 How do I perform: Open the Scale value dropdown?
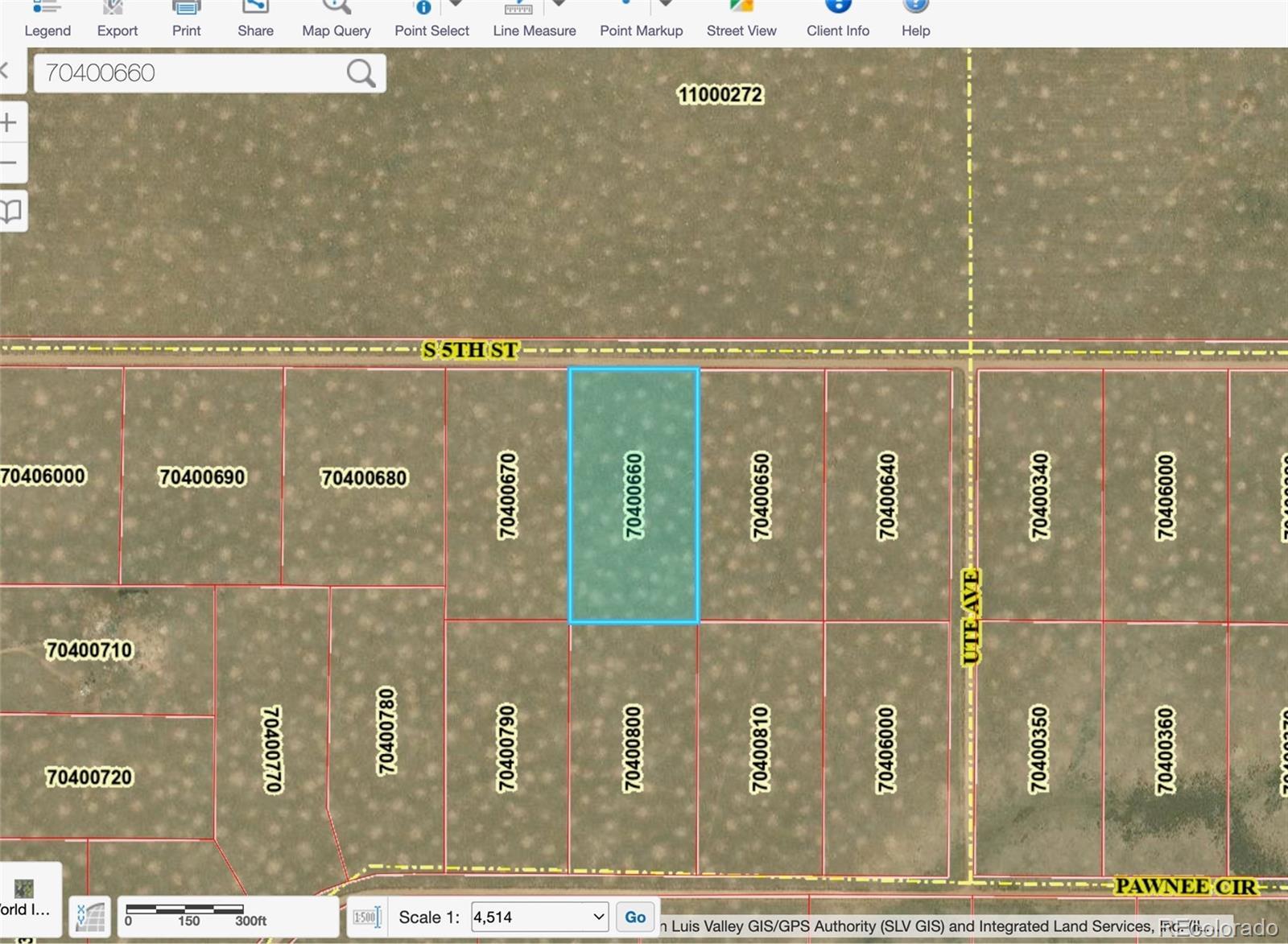[598, 917]
